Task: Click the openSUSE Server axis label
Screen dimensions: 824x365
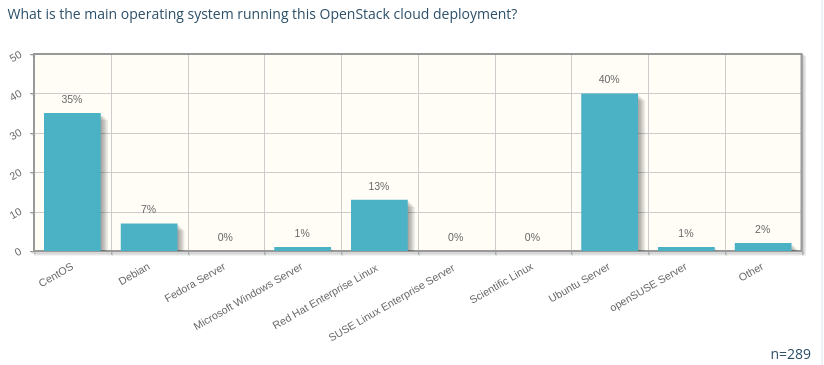Action: [648, 287]
